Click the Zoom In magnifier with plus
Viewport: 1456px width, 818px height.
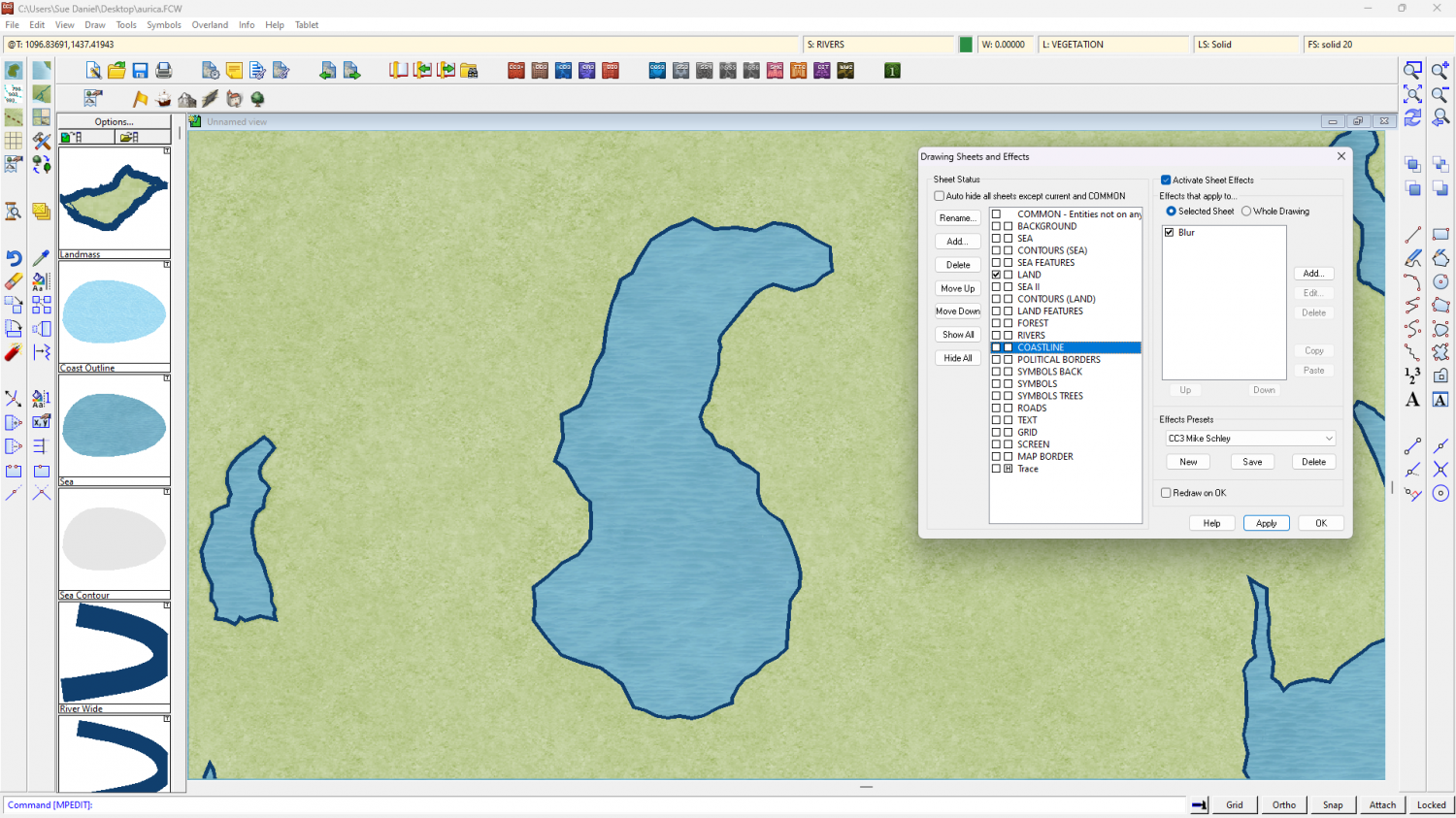point(1440,70)
